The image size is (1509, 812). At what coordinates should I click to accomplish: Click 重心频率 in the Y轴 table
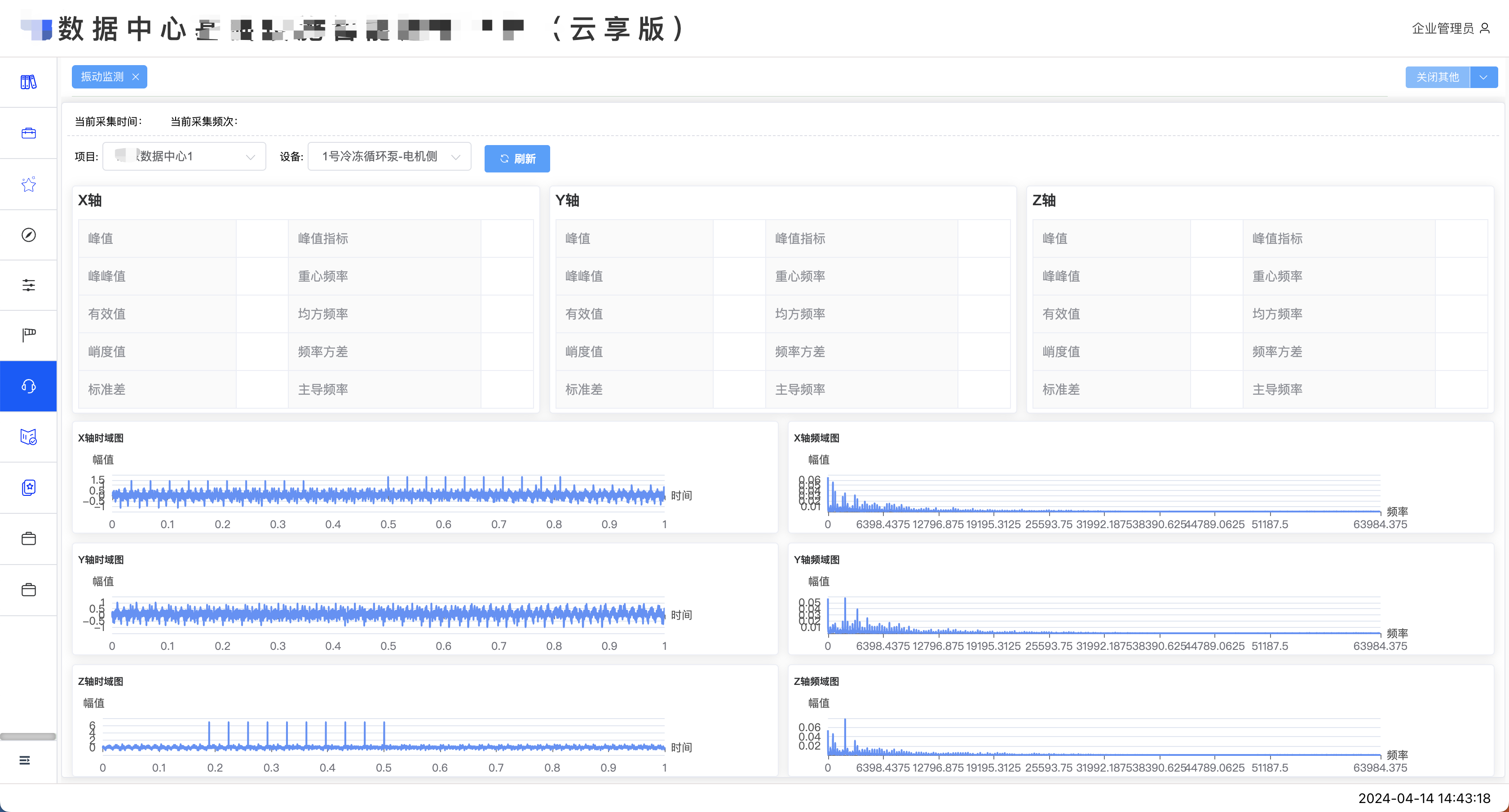(799, 276)
